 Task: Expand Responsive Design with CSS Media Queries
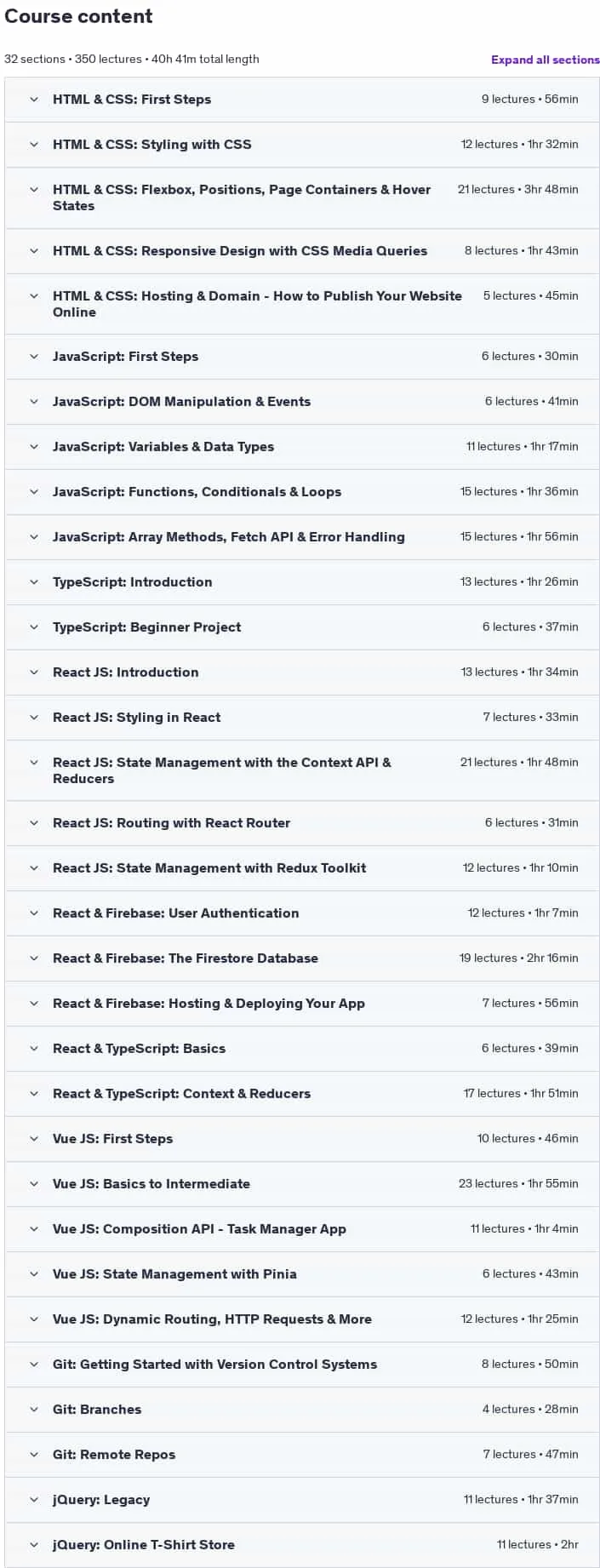[x=301, y=251]
